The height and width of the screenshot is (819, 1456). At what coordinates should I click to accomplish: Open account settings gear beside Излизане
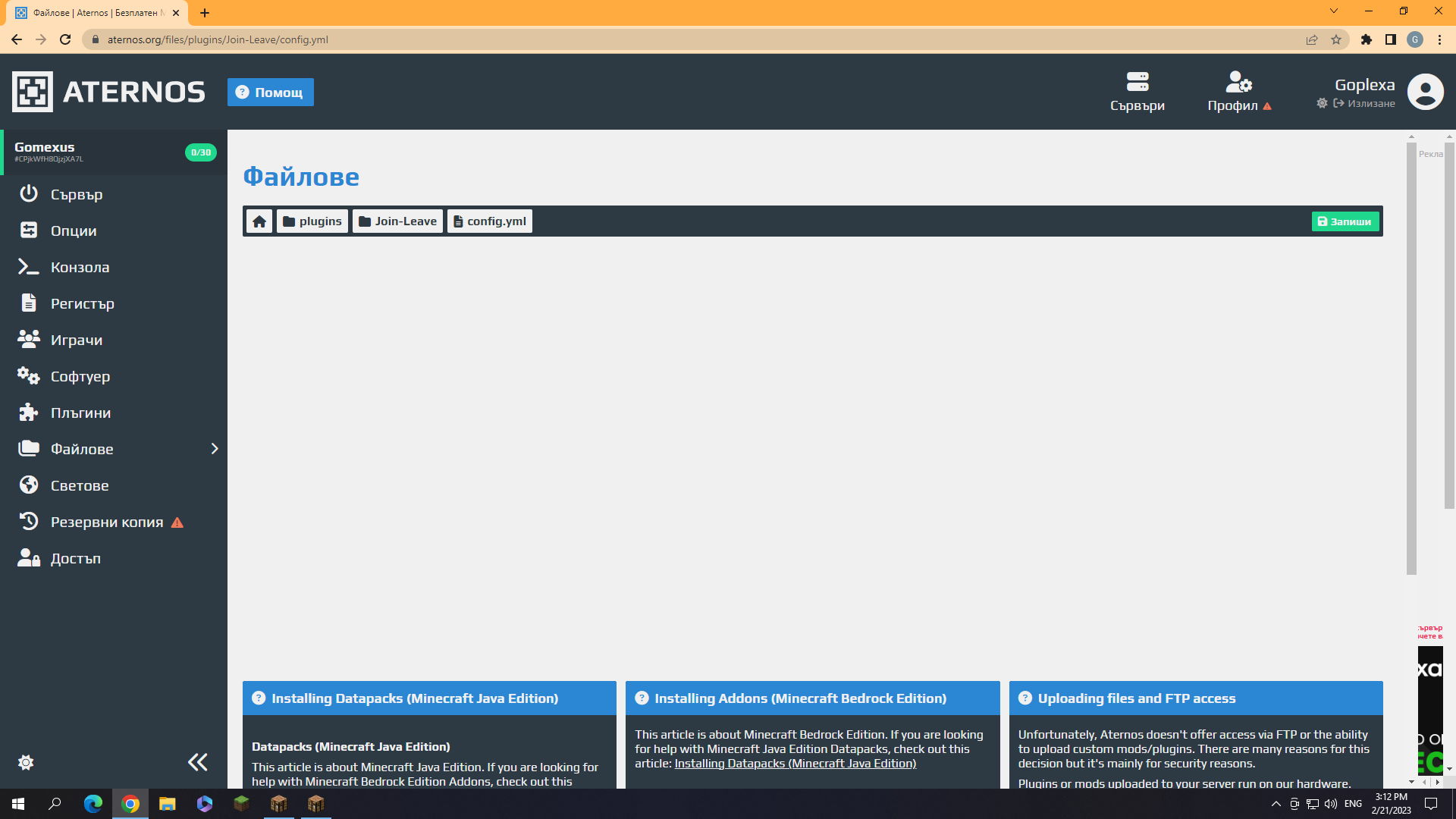click(1322, 103)
